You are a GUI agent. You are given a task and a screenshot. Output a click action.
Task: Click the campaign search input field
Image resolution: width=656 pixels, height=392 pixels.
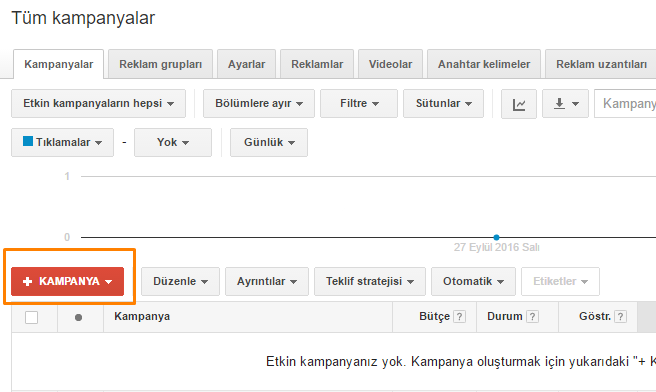coord(625,103)
